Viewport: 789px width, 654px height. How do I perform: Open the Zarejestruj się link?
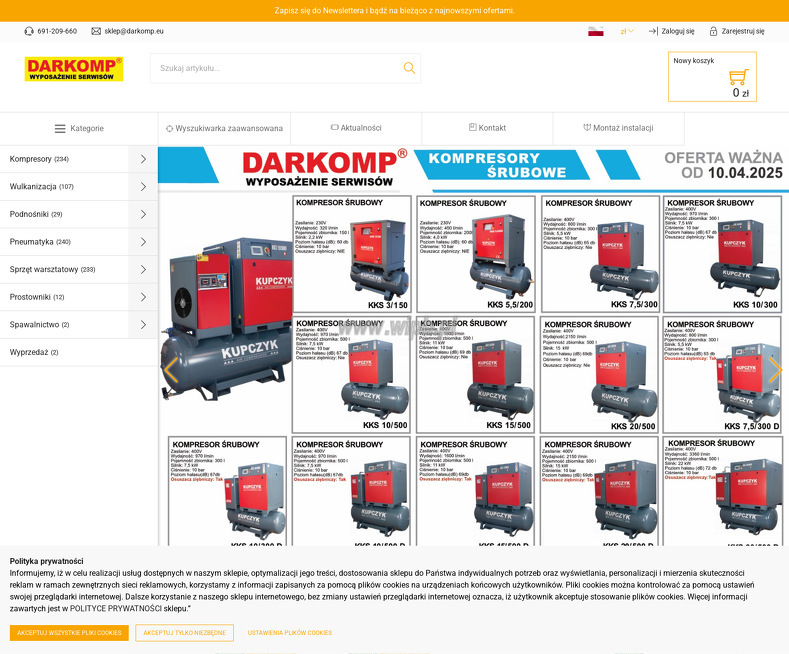coord(743,31)
